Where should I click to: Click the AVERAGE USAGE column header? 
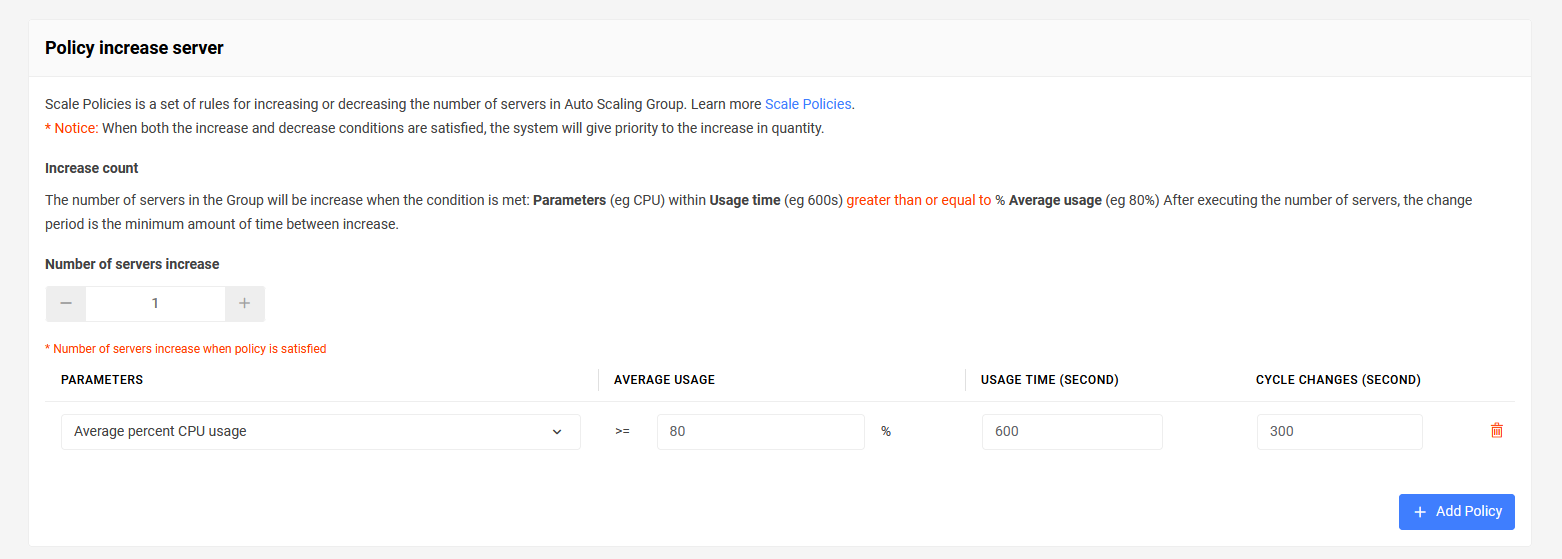click(664, 380)
